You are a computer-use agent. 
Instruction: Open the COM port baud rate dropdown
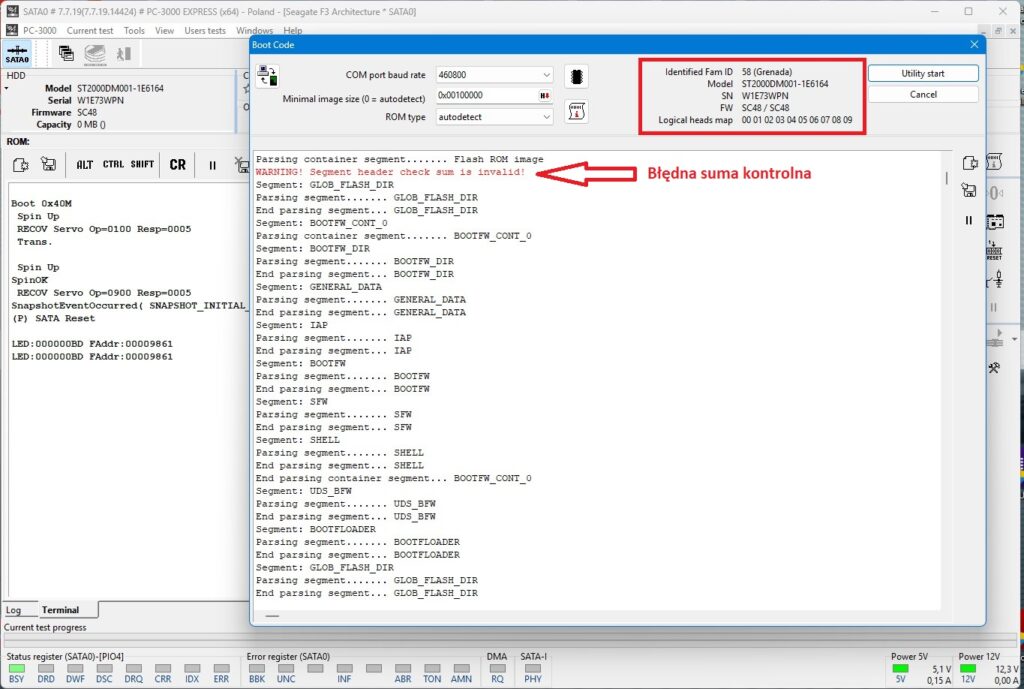494,75
